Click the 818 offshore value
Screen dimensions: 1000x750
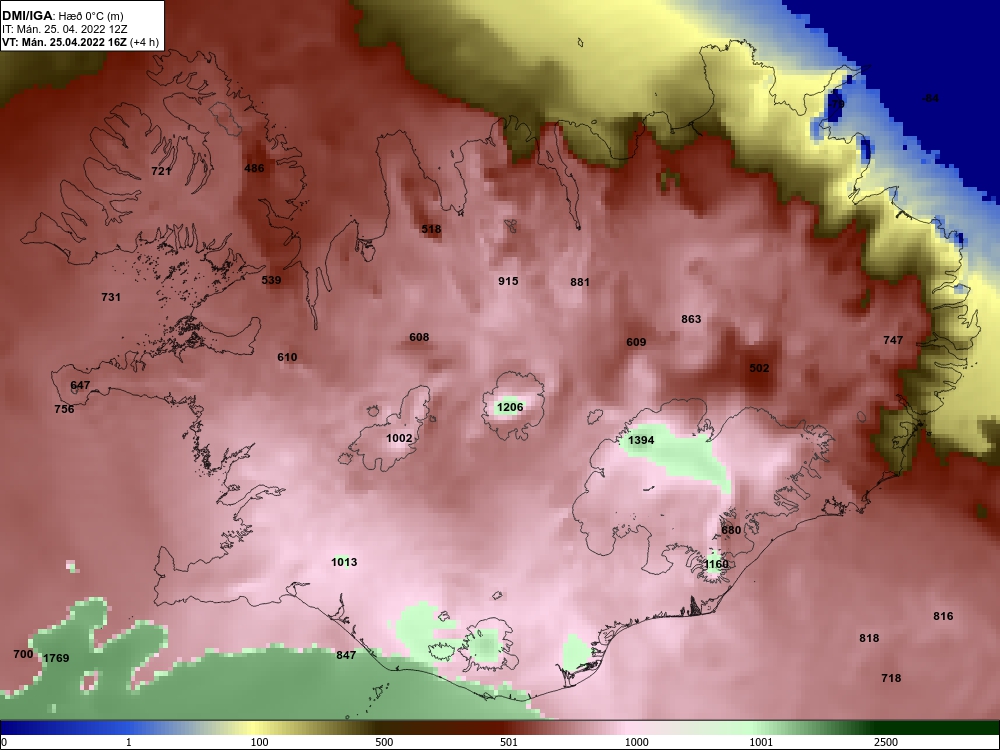869,638
